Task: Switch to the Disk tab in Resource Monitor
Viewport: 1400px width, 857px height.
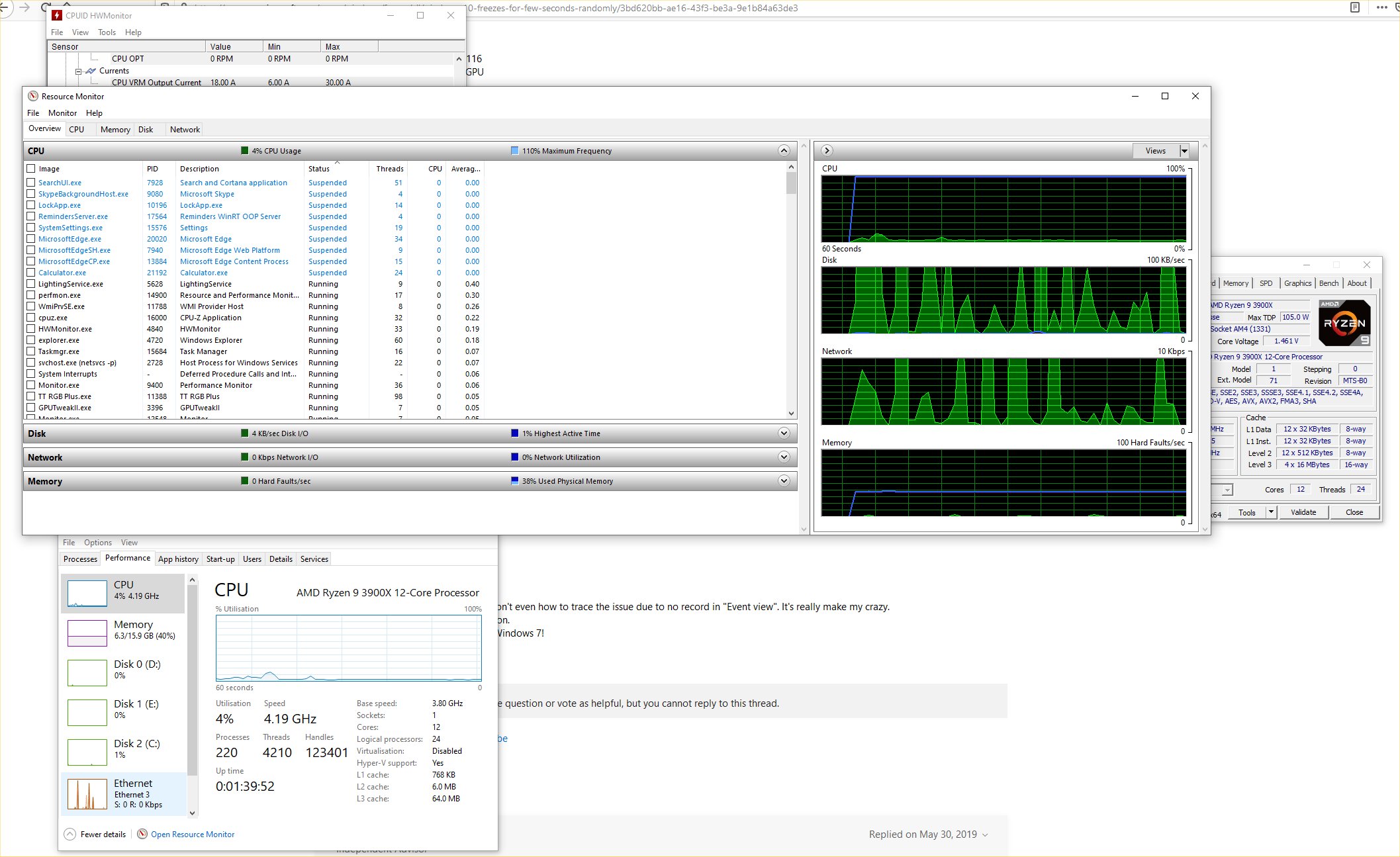Action: point(146,130)
